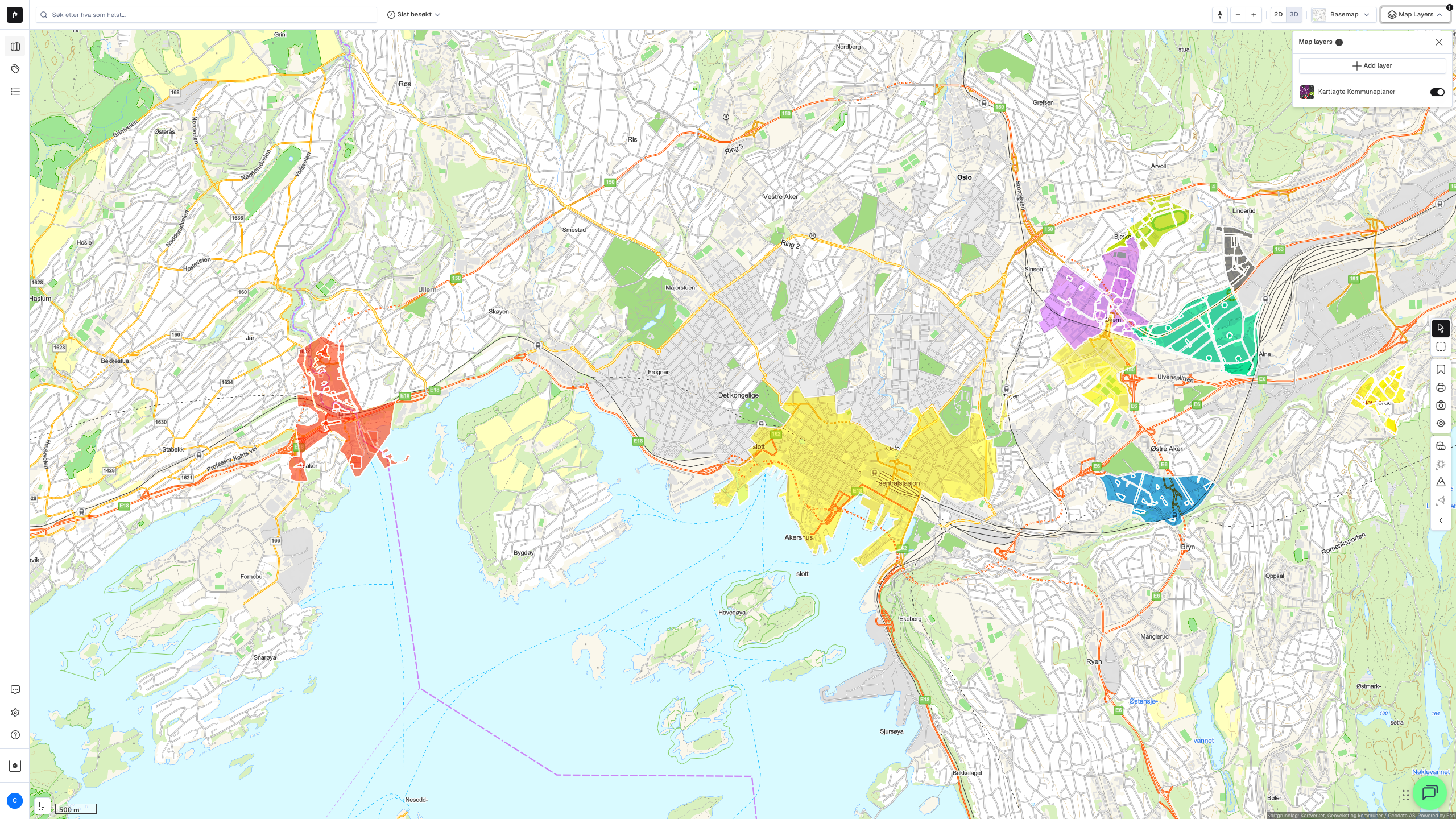The width and height of the screenshot is (1456, 819).
Task: Close the Map layers panel
Action: 1439,42
